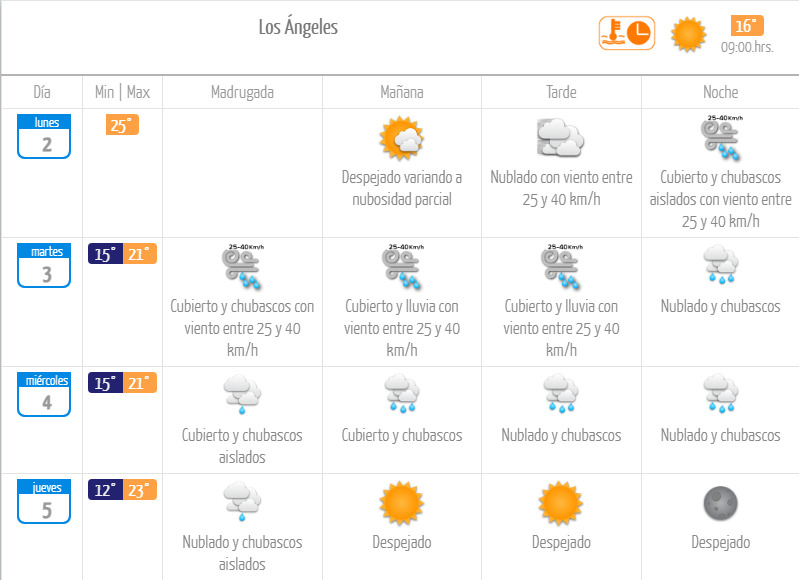Click the Los Ángeles city title

click(x=298, y=27)
